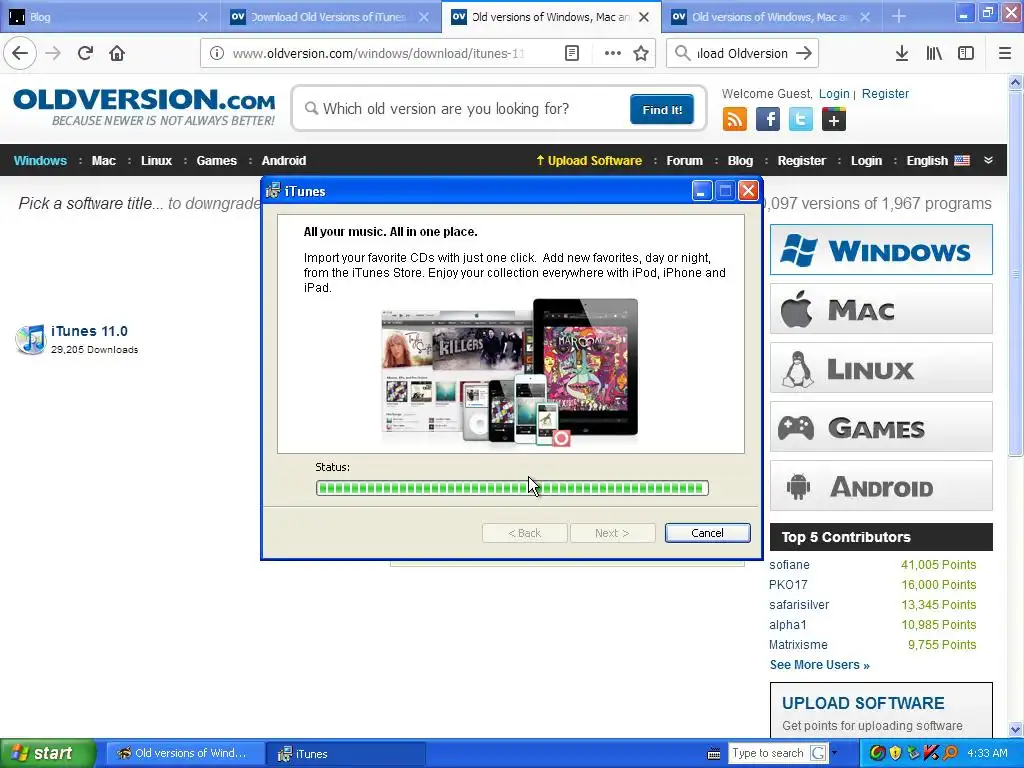Viewport: 1024px width, 768px height.
Task: Open the iTunes 11.0 title link
Action: point(89,331)
